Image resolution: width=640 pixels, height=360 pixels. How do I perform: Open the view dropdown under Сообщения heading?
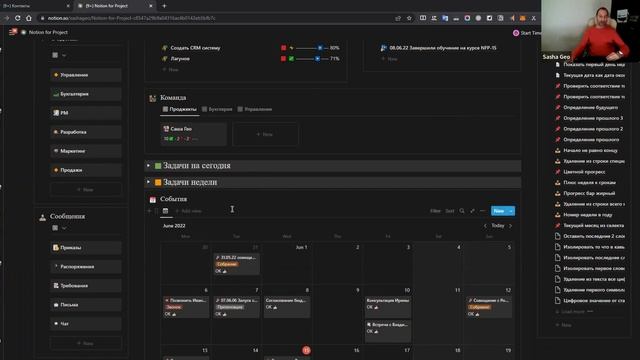coord(59,228)
